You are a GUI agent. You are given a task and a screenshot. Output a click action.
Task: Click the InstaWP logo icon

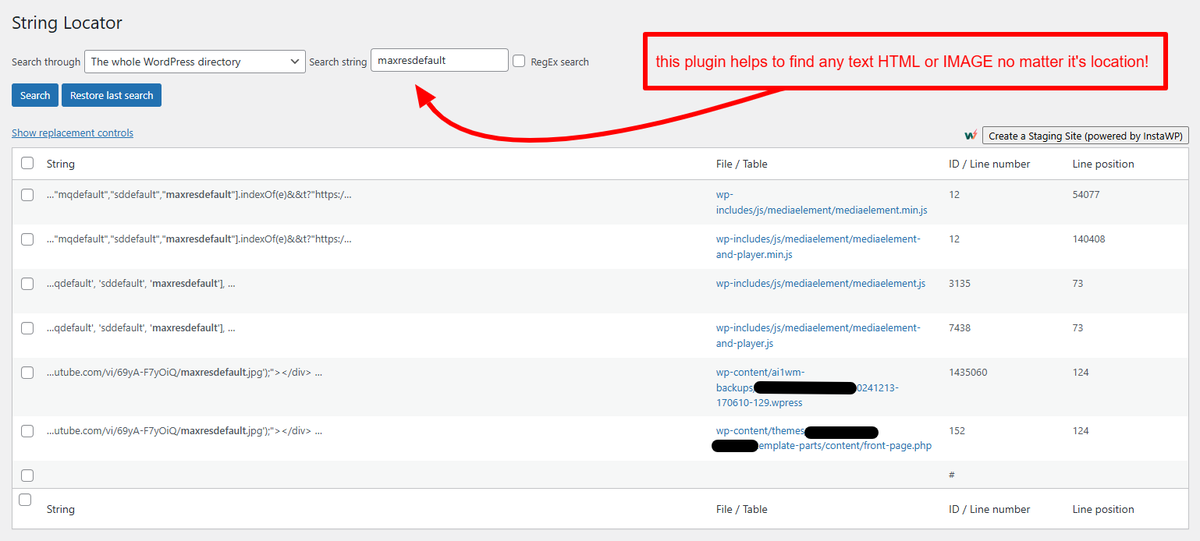(x=970, y=136)
